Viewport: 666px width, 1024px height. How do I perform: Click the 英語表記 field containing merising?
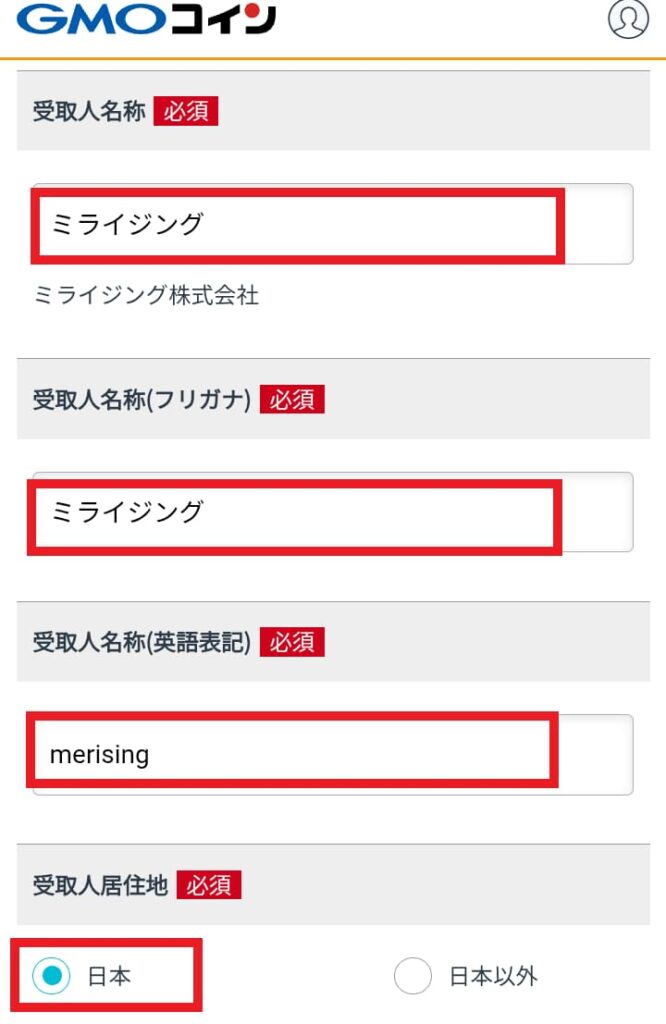pyautogui.click(x=332, y=755)
